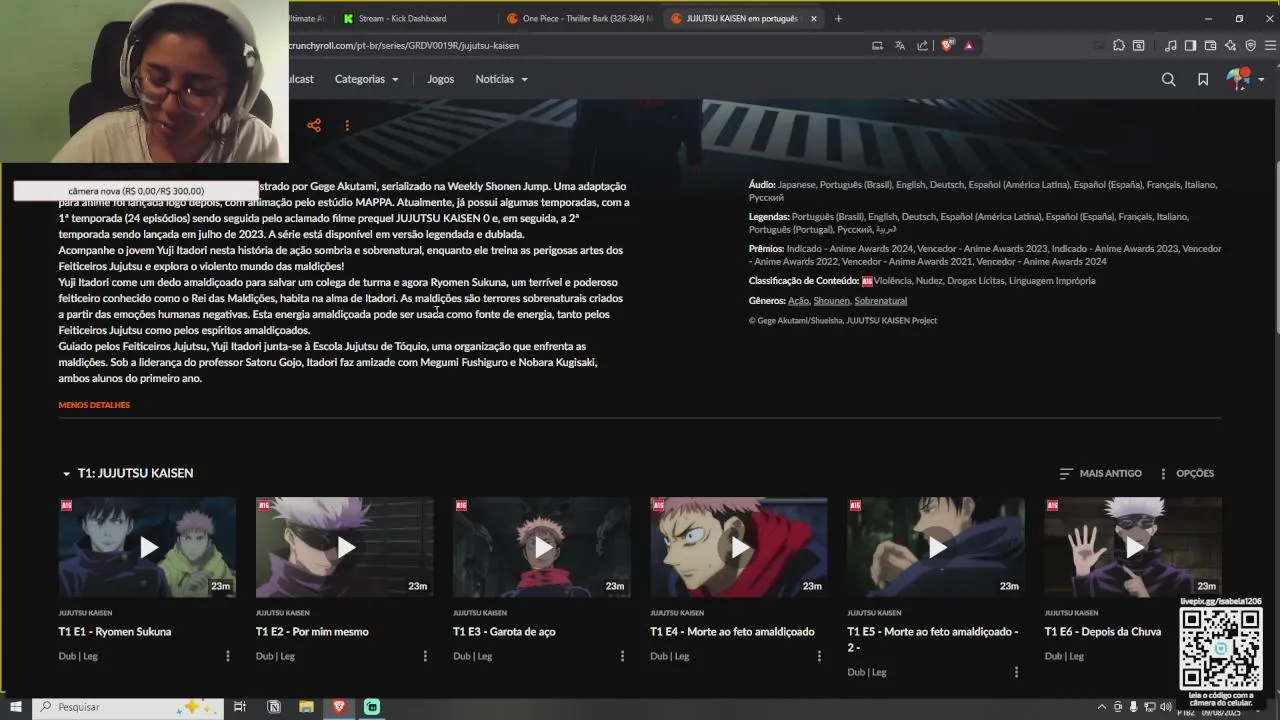The image size is (1280, 720).
Task: Click the share icon for Jujutsu Kaisen
Action: pyautogui.click(x=314, y=125)
